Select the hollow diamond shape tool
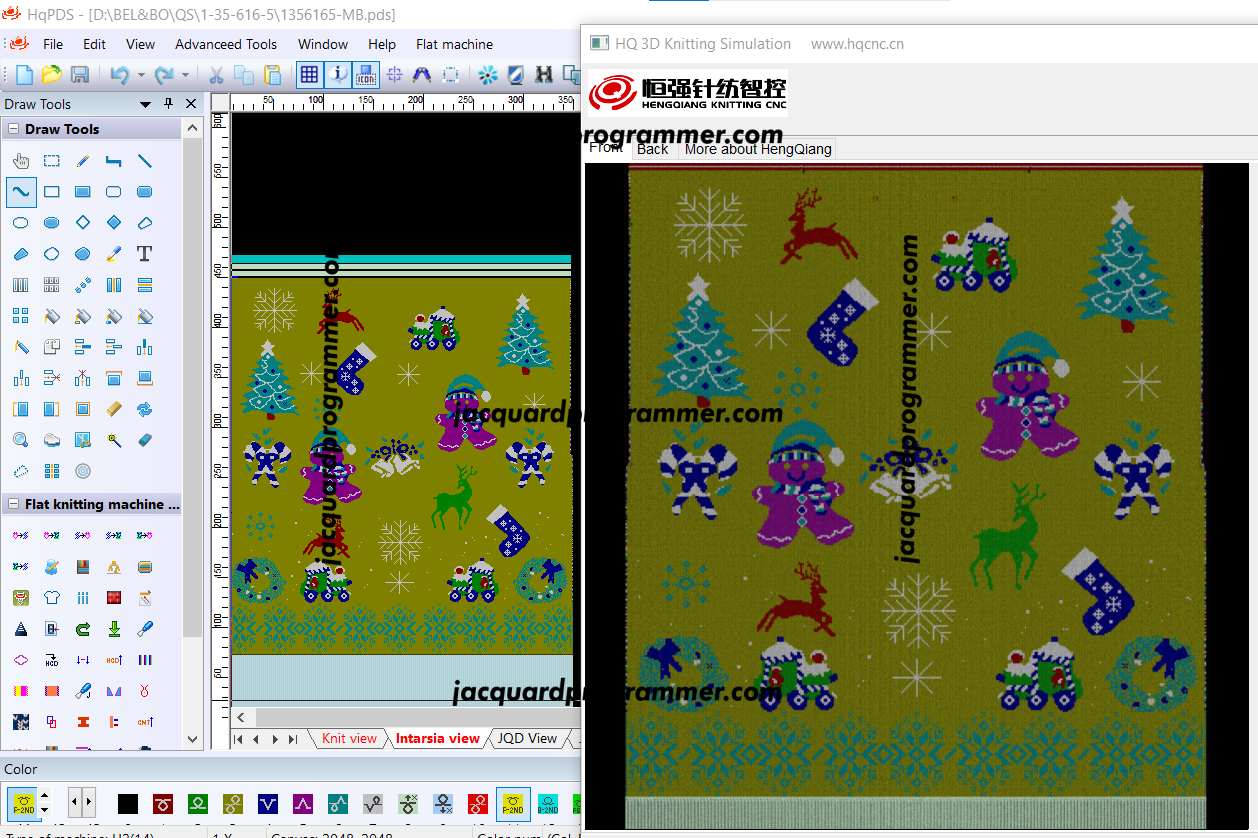 [x=82, y=222]
